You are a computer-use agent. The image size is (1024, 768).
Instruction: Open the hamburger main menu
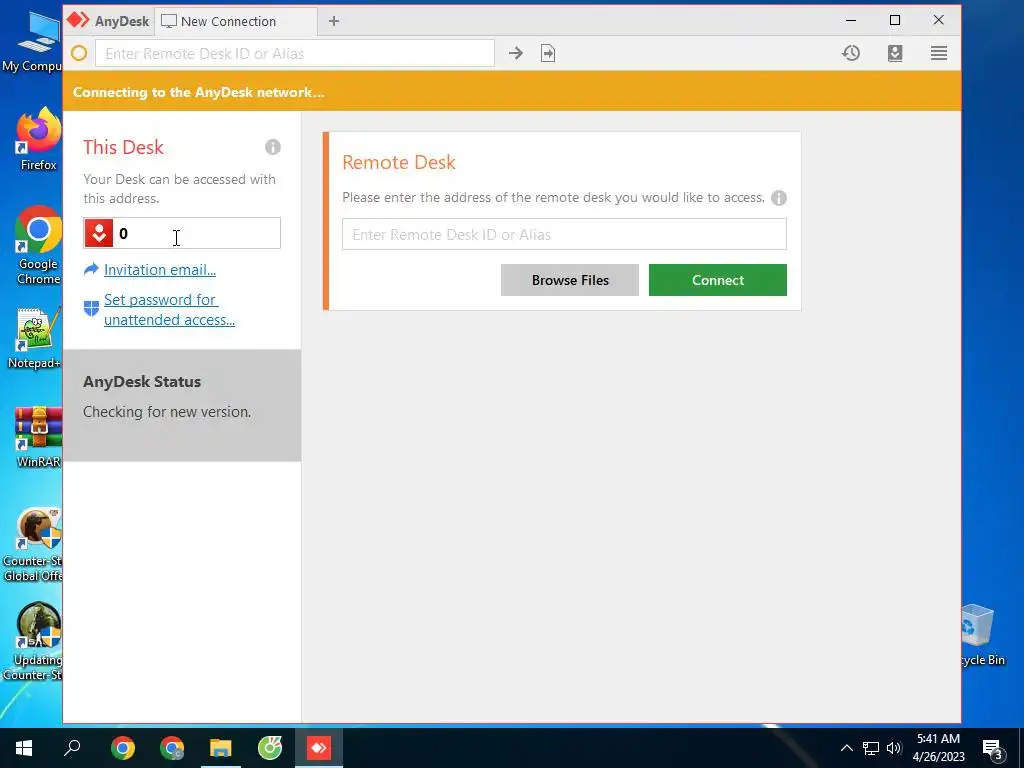[939, 54]
